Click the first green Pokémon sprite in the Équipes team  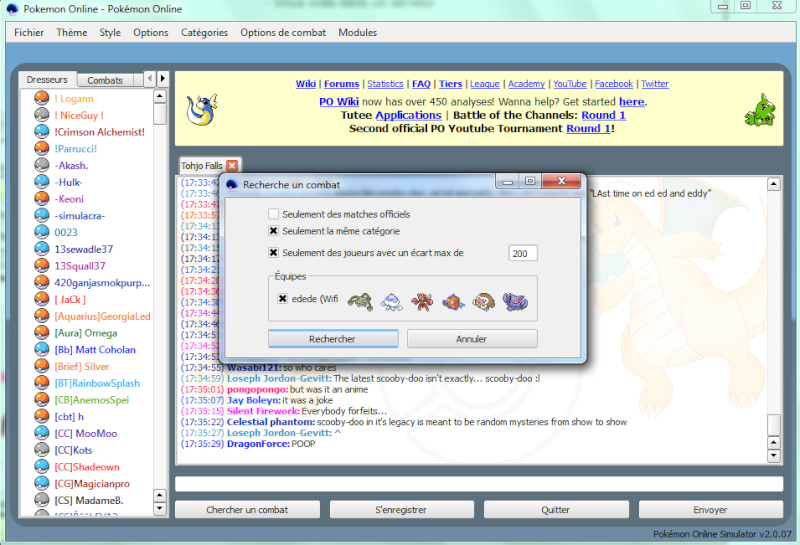360,302
